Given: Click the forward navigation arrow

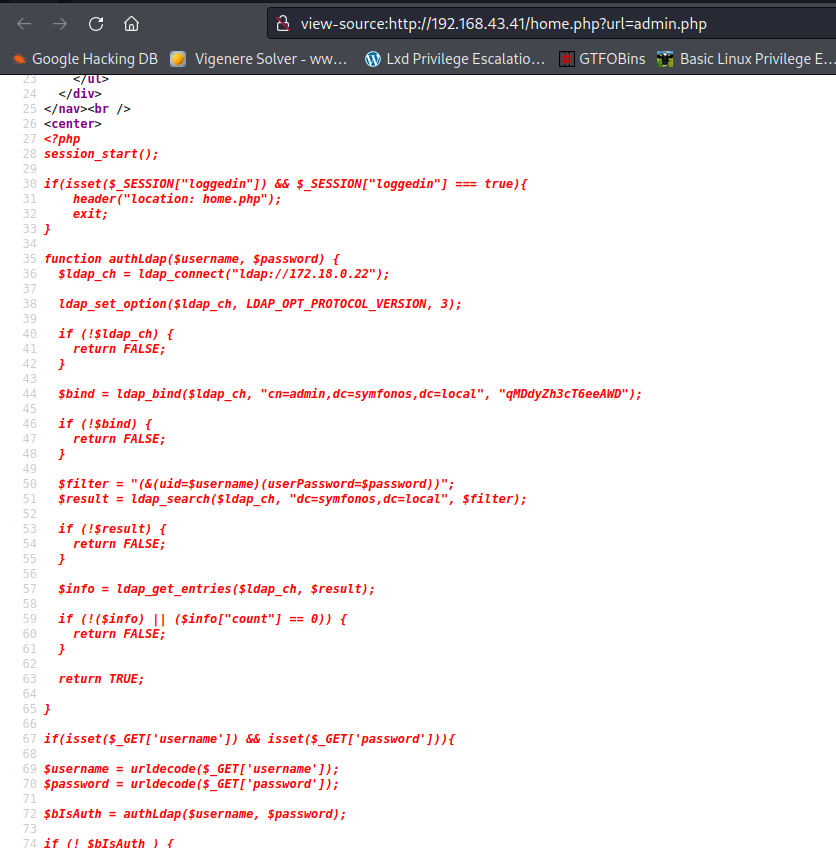Looking at the screenshot, I should click(x=60, y=23).
